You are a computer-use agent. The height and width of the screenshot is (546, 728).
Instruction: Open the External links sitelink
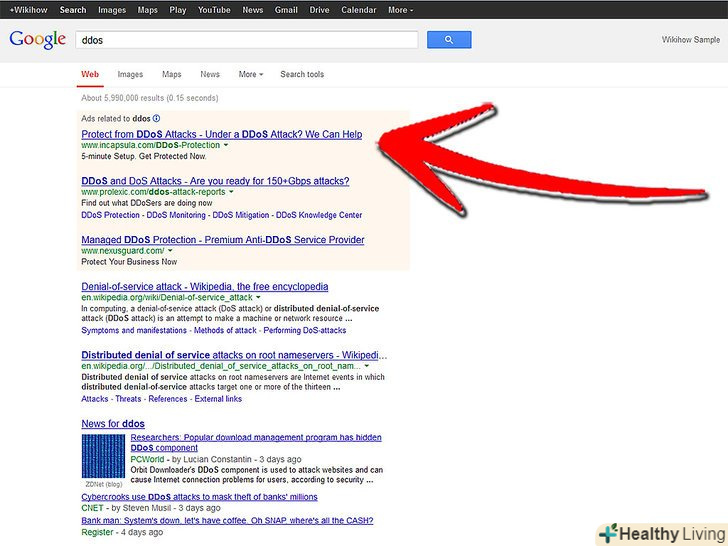point(218,399)
